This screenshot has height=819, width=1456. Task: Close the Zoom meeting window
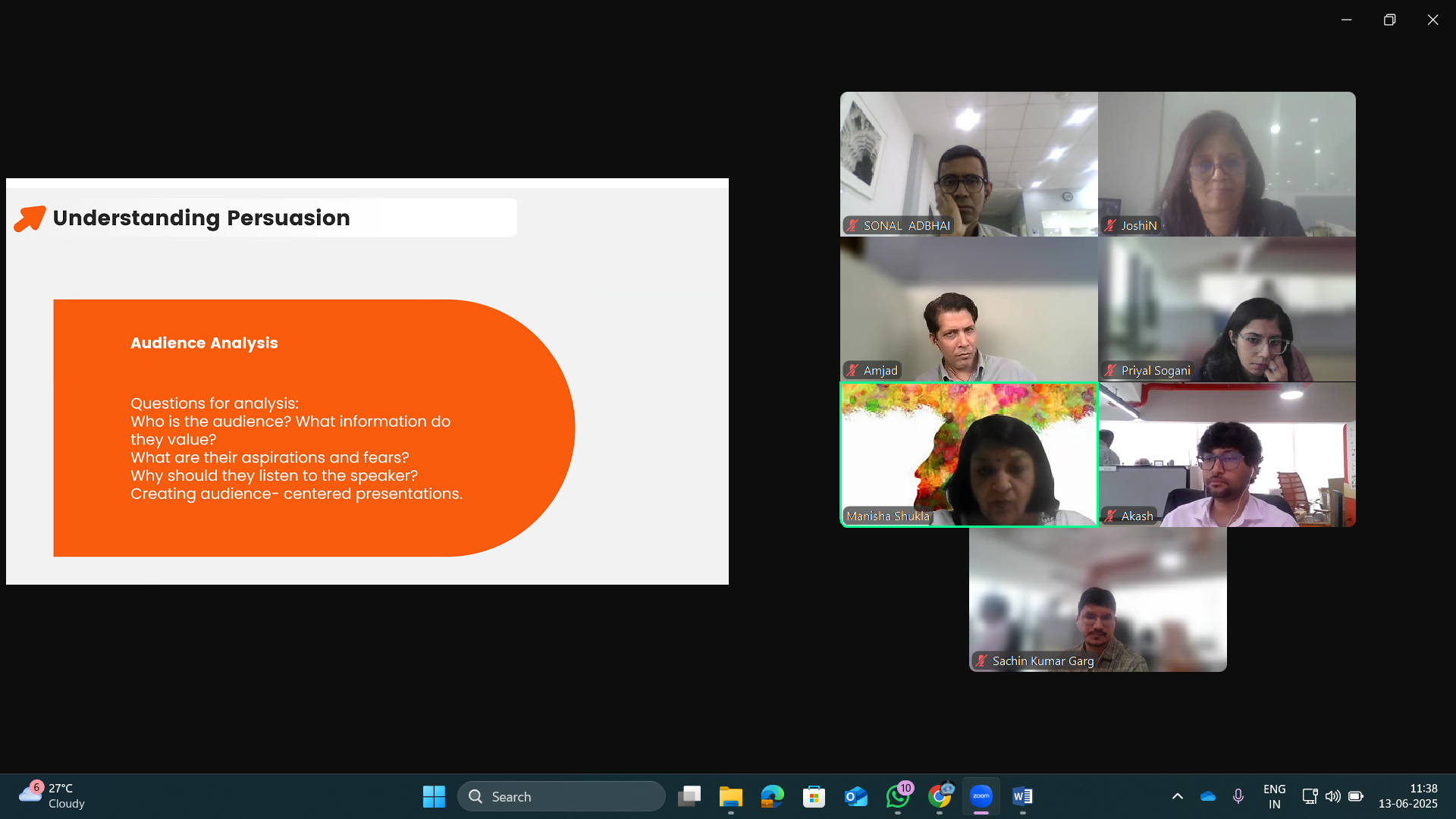(1432, 20)
